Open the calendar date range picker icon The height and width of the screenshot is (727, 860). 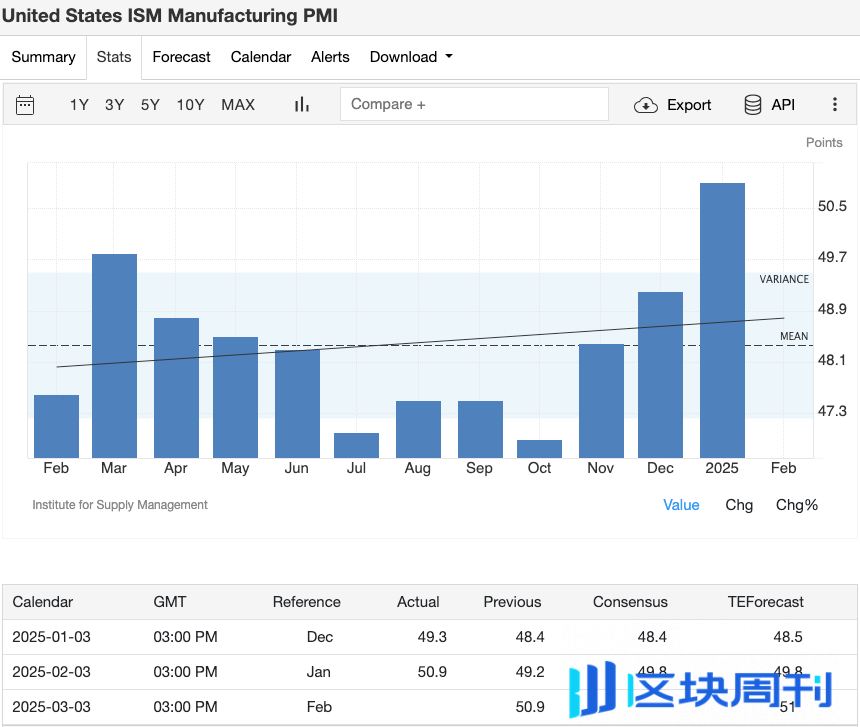tap(25, 105)
